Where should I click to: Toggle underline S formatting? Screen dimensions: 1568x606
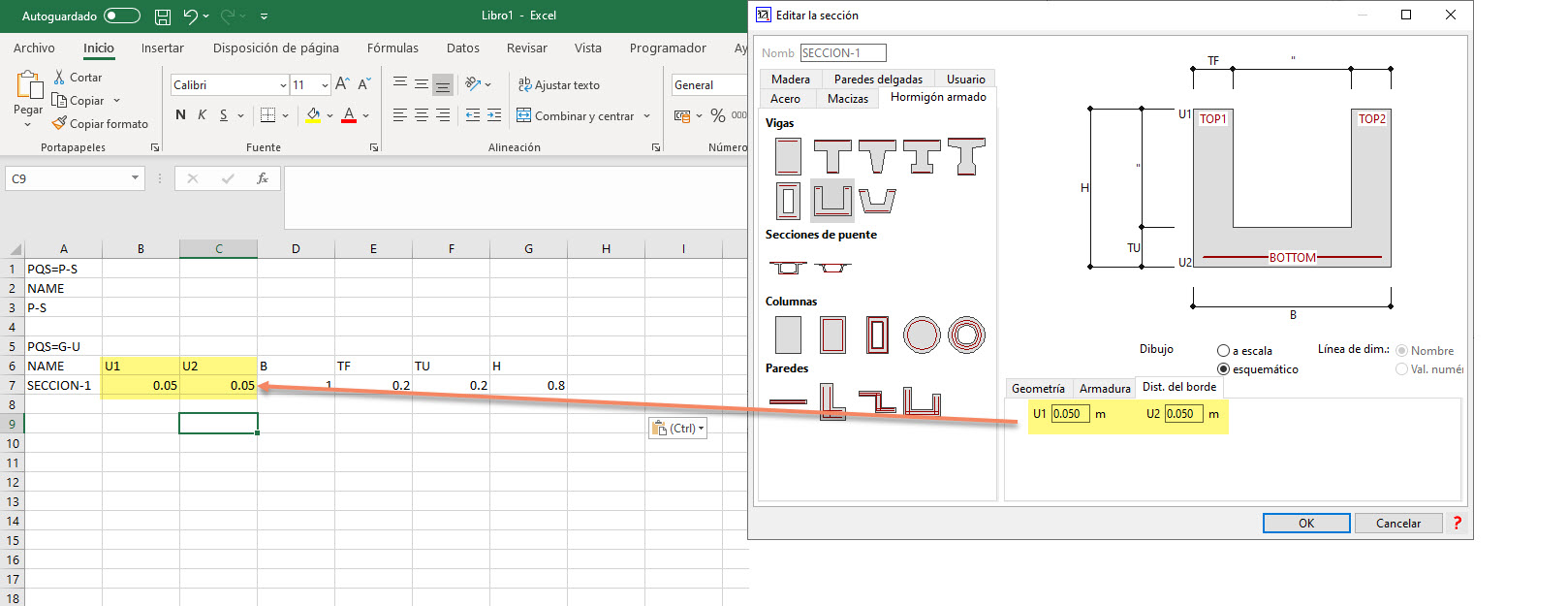click(224, 115)
